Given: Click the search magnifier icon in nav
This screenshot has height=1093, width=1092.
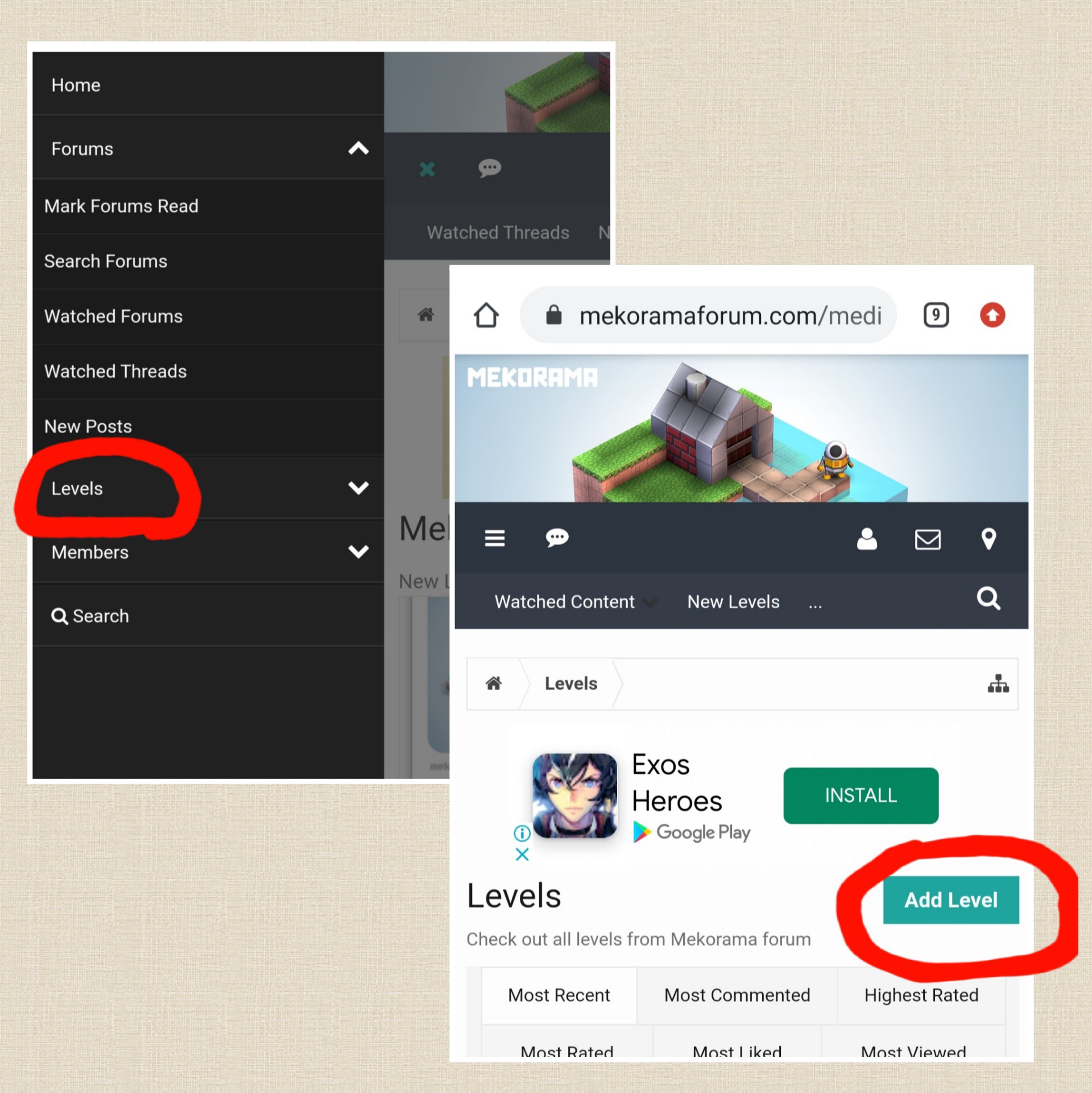Looking at the screenshot, I should 988,598.
